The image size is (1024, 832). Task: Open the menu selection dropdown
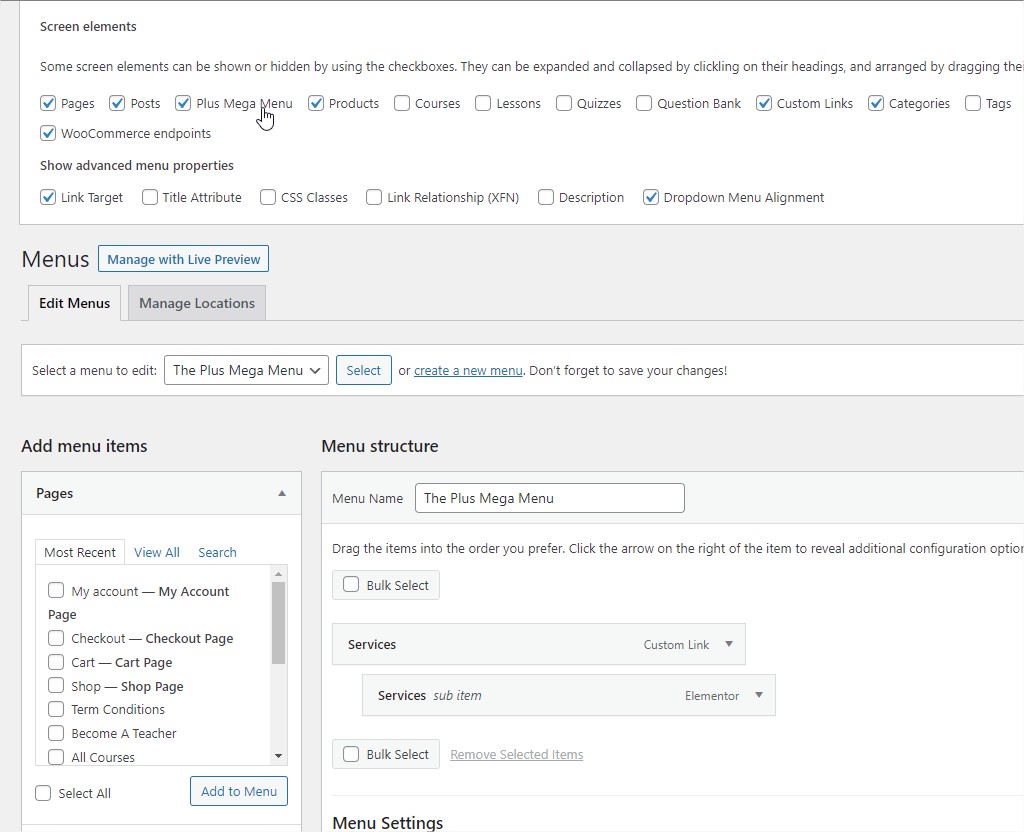246,370
